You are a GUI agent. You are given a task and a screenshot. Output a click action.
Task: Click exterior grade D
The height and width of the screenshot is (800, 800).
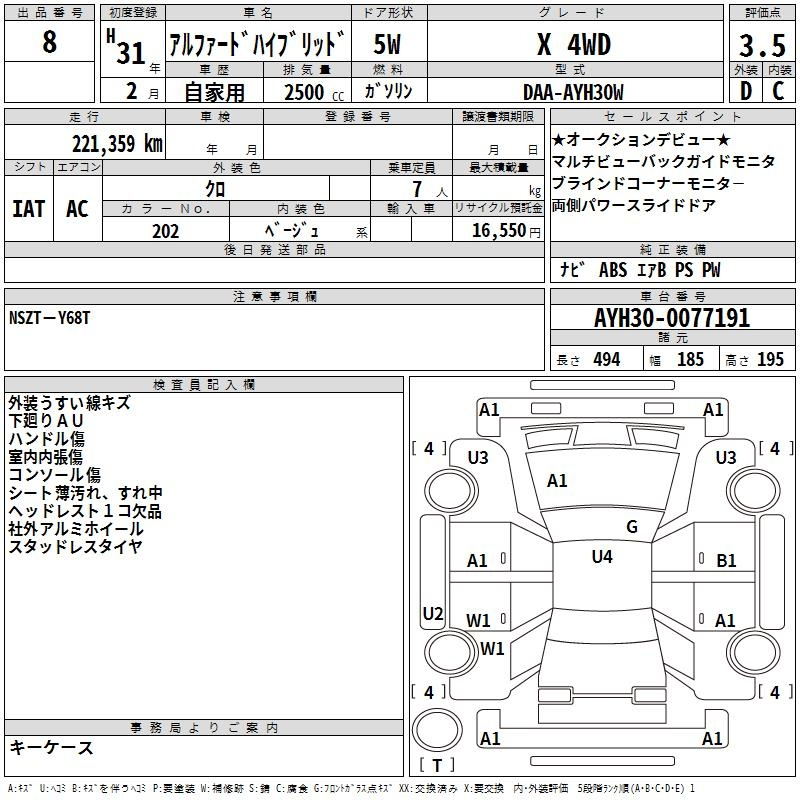(x=746, y=91)
